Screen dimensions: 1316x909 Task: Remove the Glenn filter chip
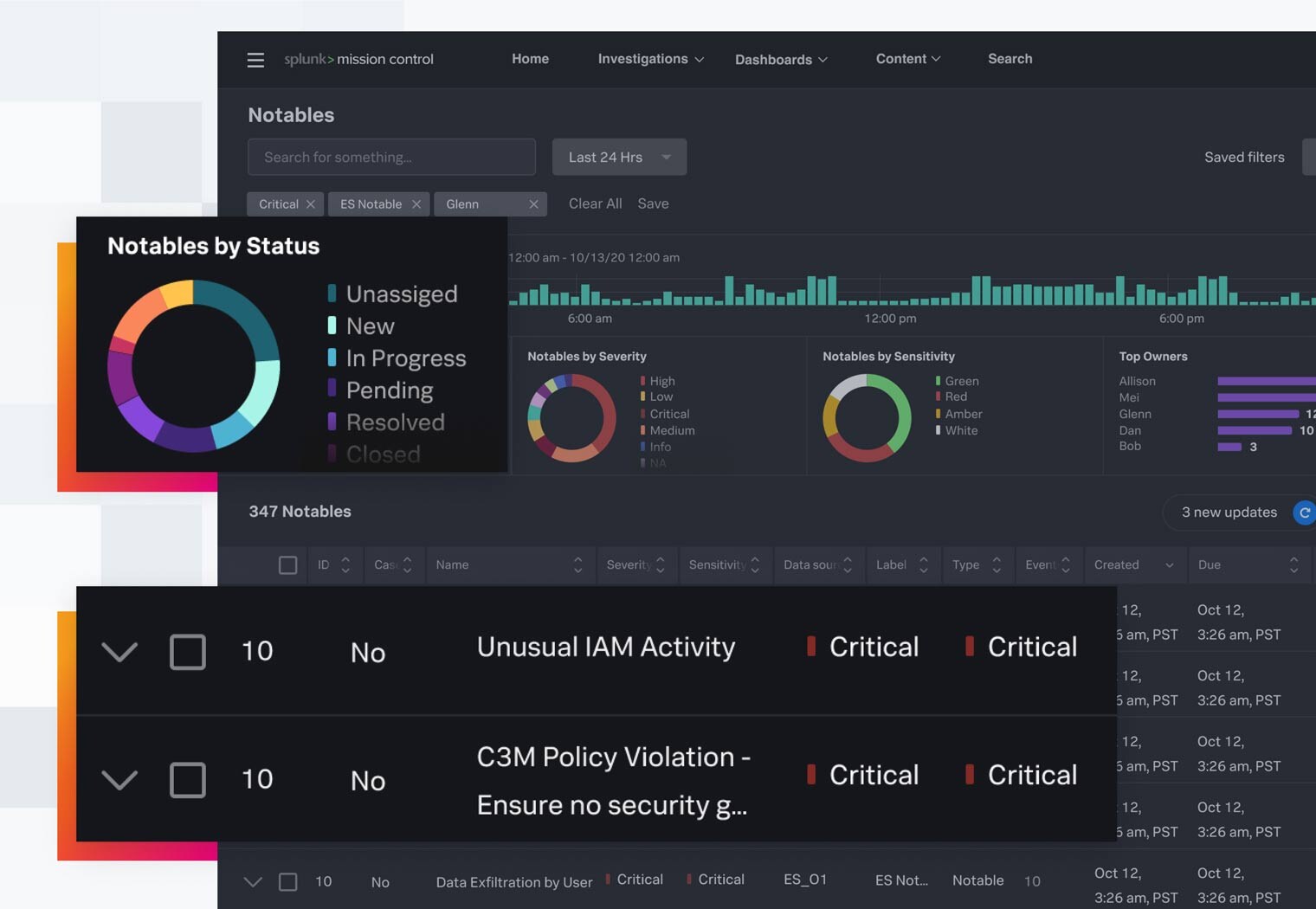pos(533,204)
